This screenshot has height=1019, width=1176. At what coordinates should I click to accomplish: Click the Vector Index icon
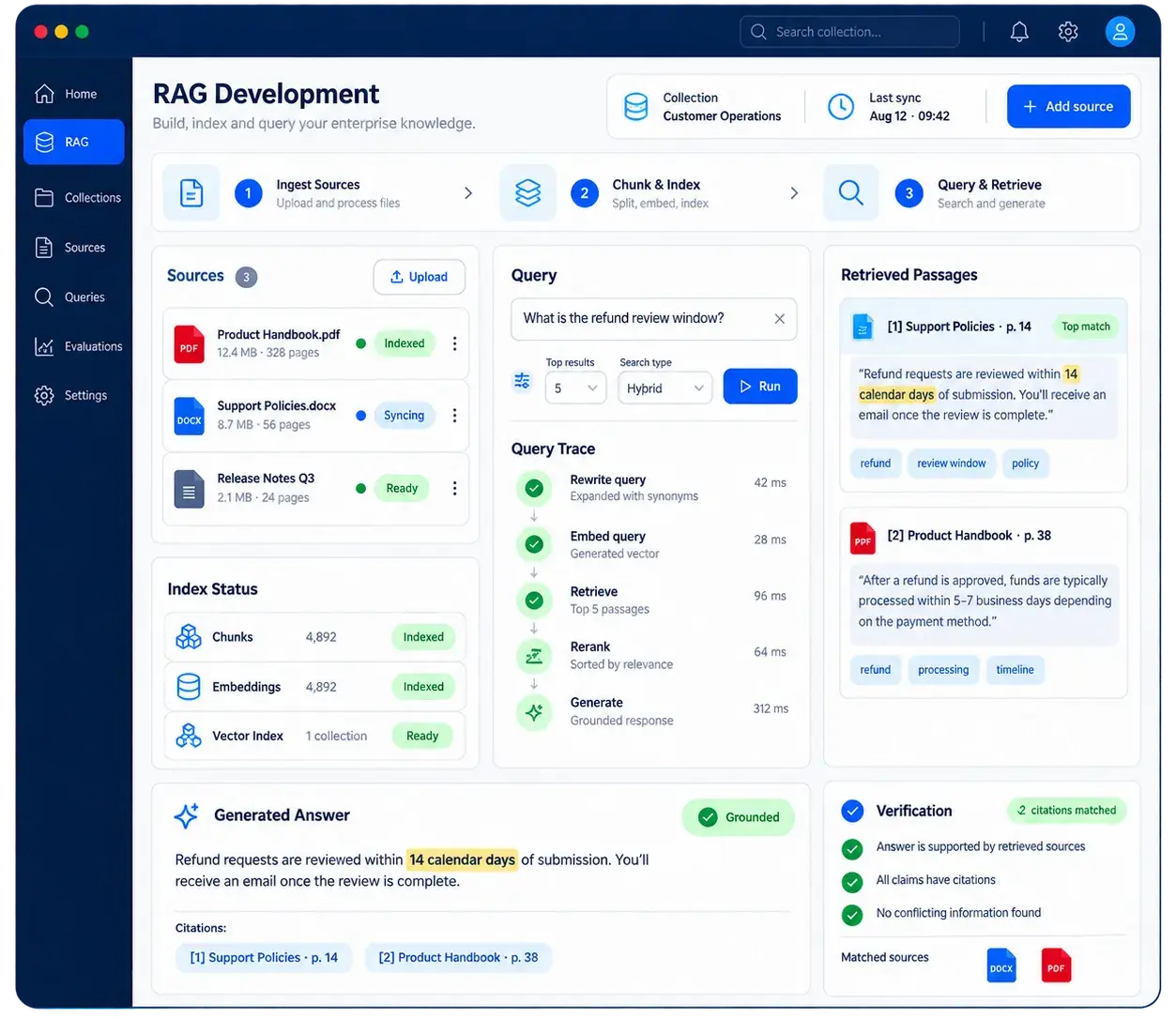[189, 737]
